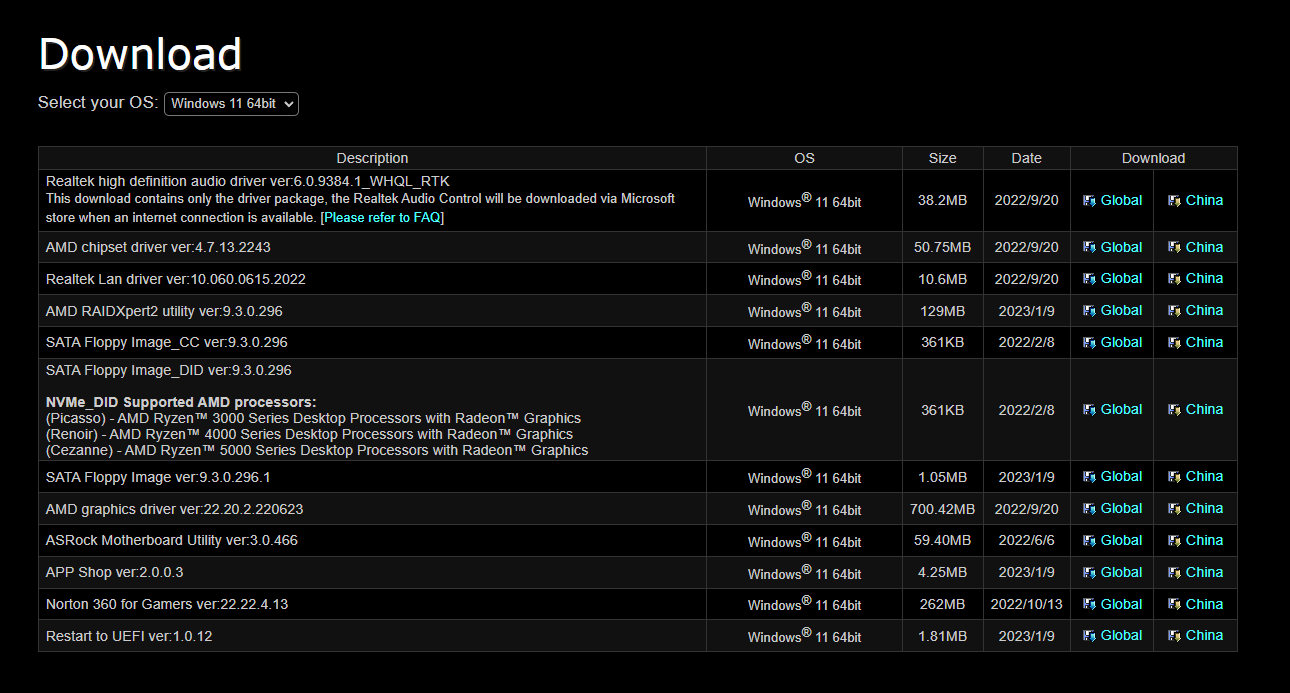The height and width of the screenshot is (693, 1290).
Task: Download Restart to UEFI via China link
Action: [x=1204, y=635]
